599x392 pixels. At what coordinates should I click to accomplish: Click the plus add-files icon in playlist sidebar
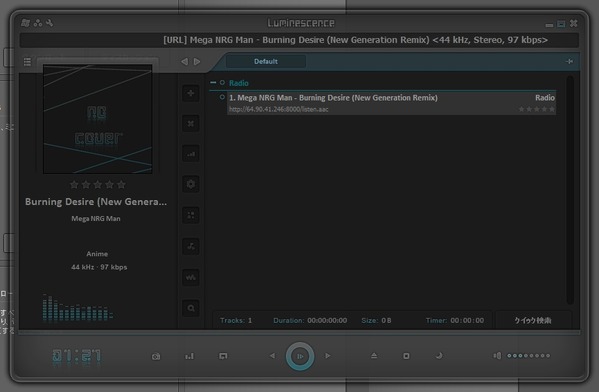point(191,93)
